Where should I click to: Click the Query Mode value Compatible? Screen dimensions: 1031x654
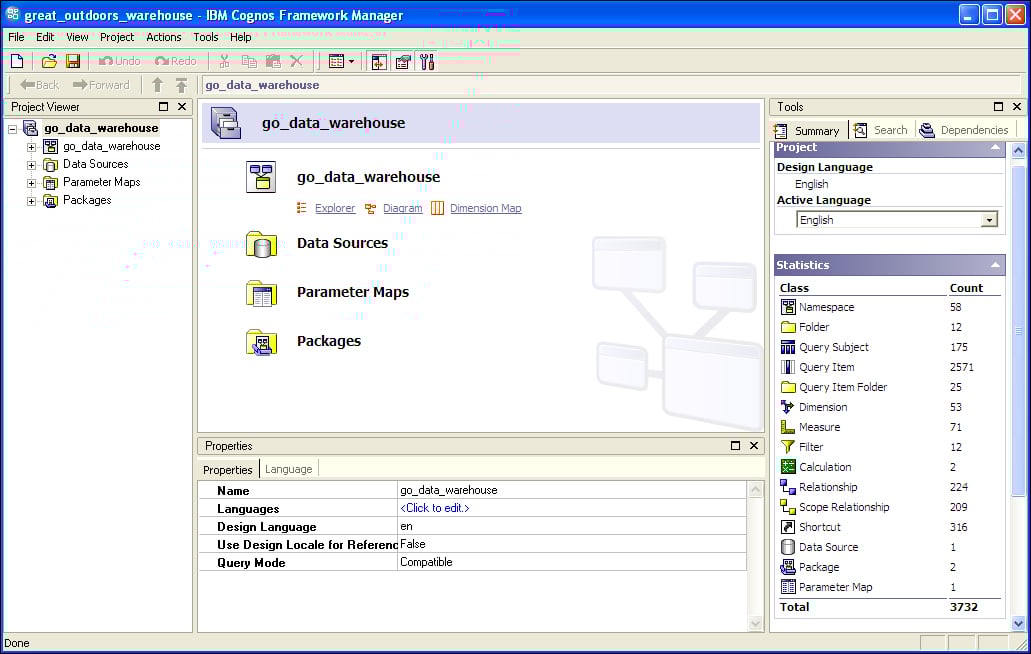(426, 562)
